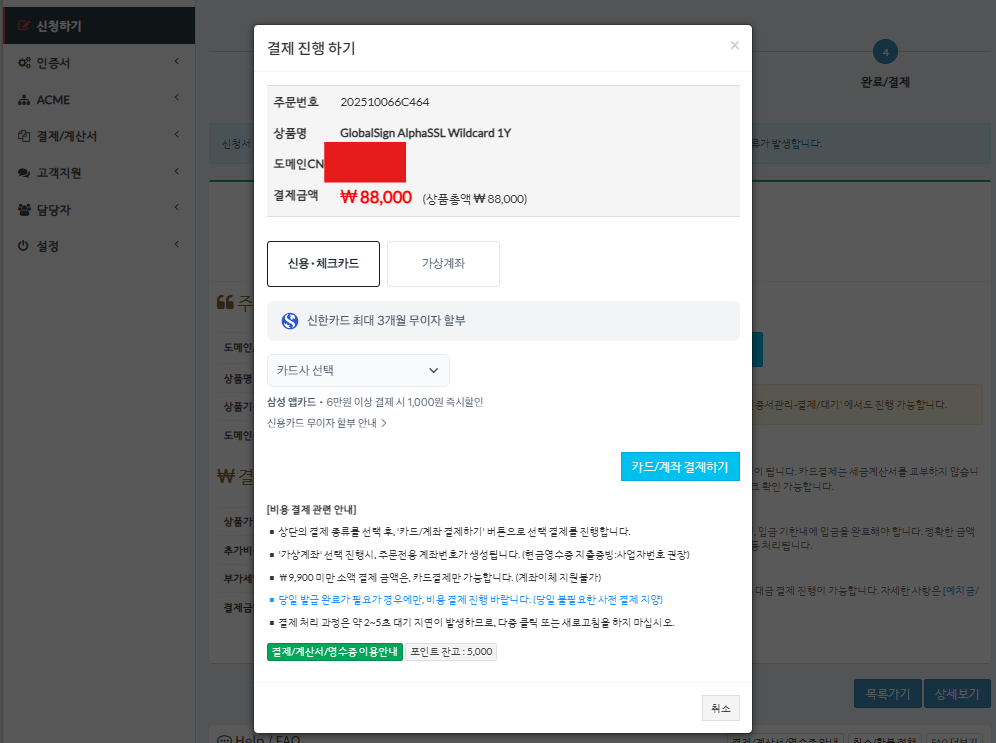Click the 상품총액 ₩88,000 text
This screenshot has height=743, width=996.
pos(474,199)
